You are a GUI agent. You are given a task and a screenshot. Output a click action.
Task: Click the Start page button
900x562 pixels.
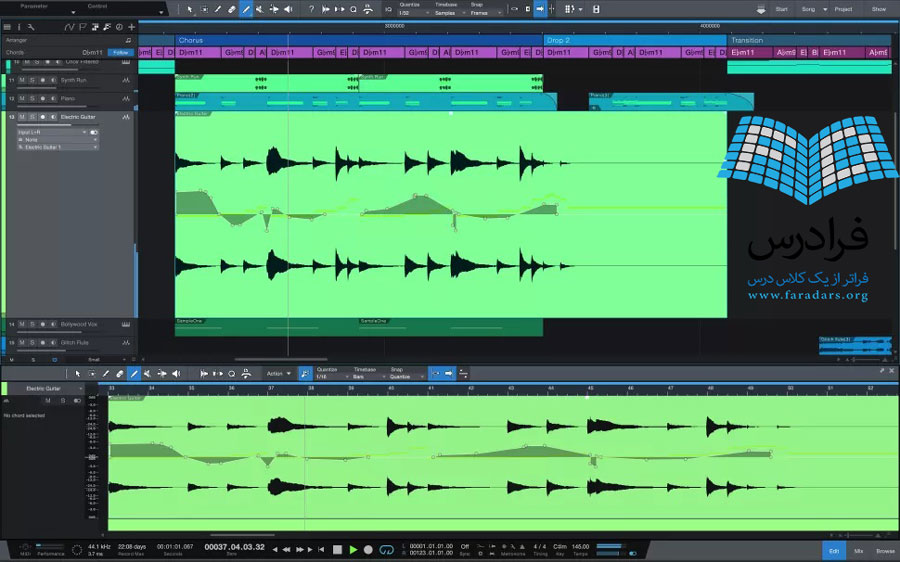(x=781, y=9)
